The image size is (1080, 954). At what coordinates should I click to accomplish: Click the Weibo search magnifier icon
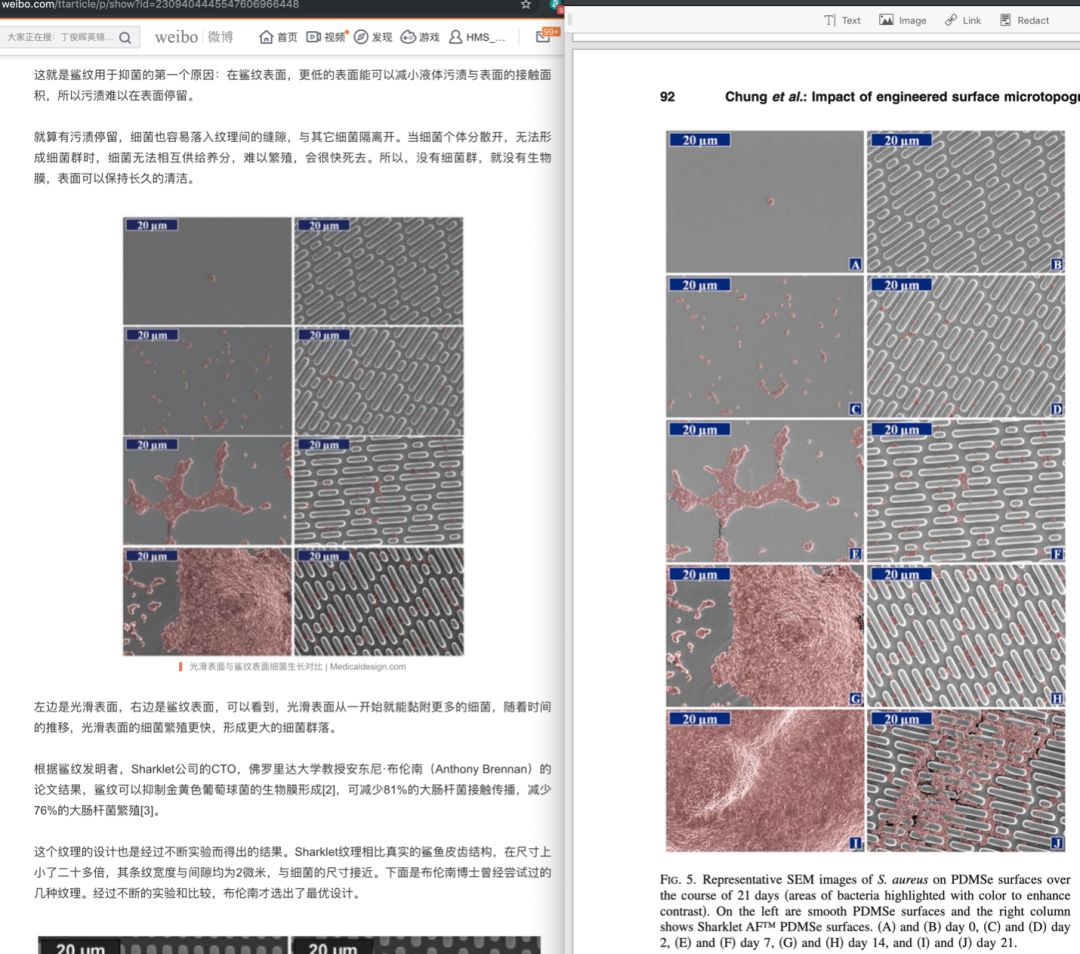point(125,37)
